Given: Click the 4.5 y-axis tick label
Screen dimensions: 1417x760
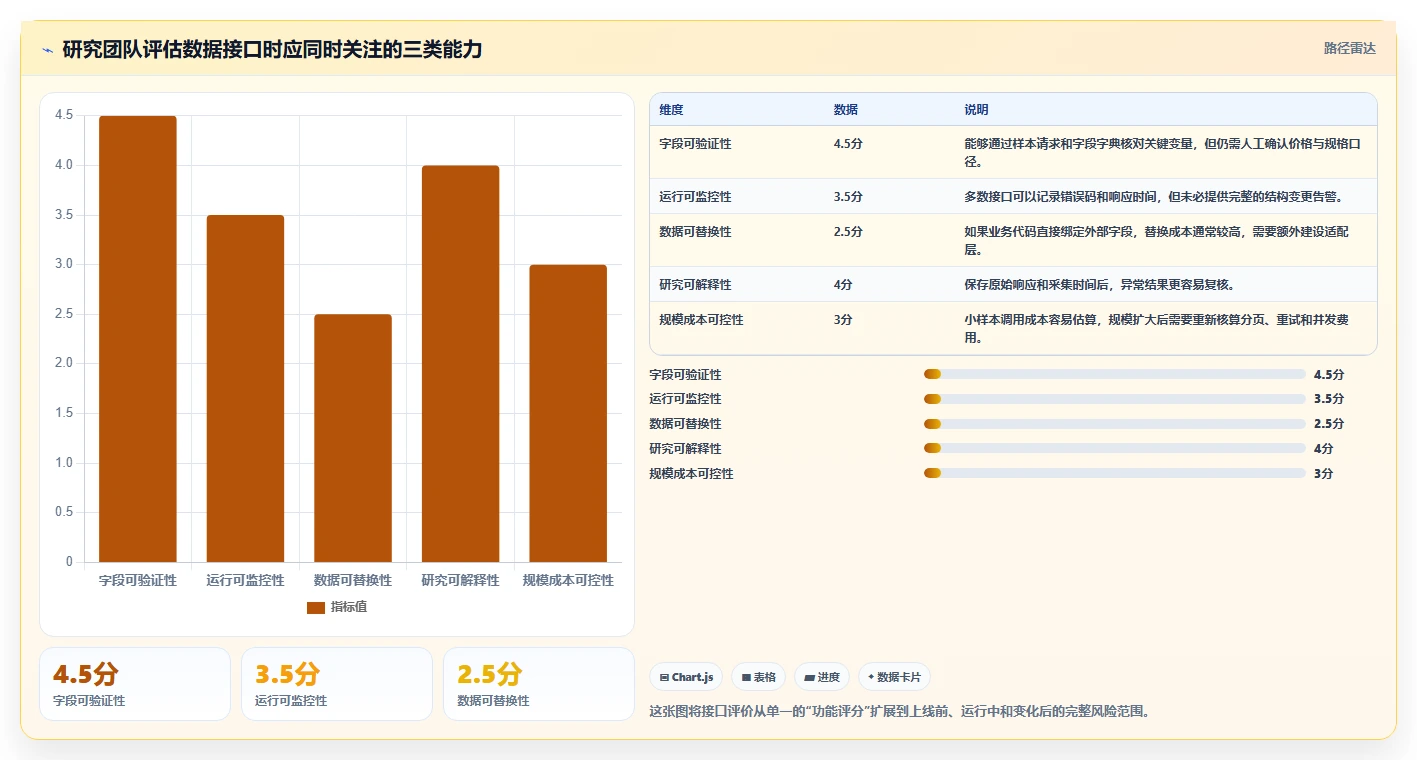Looking at the screenshot, I should pos(64,115).
